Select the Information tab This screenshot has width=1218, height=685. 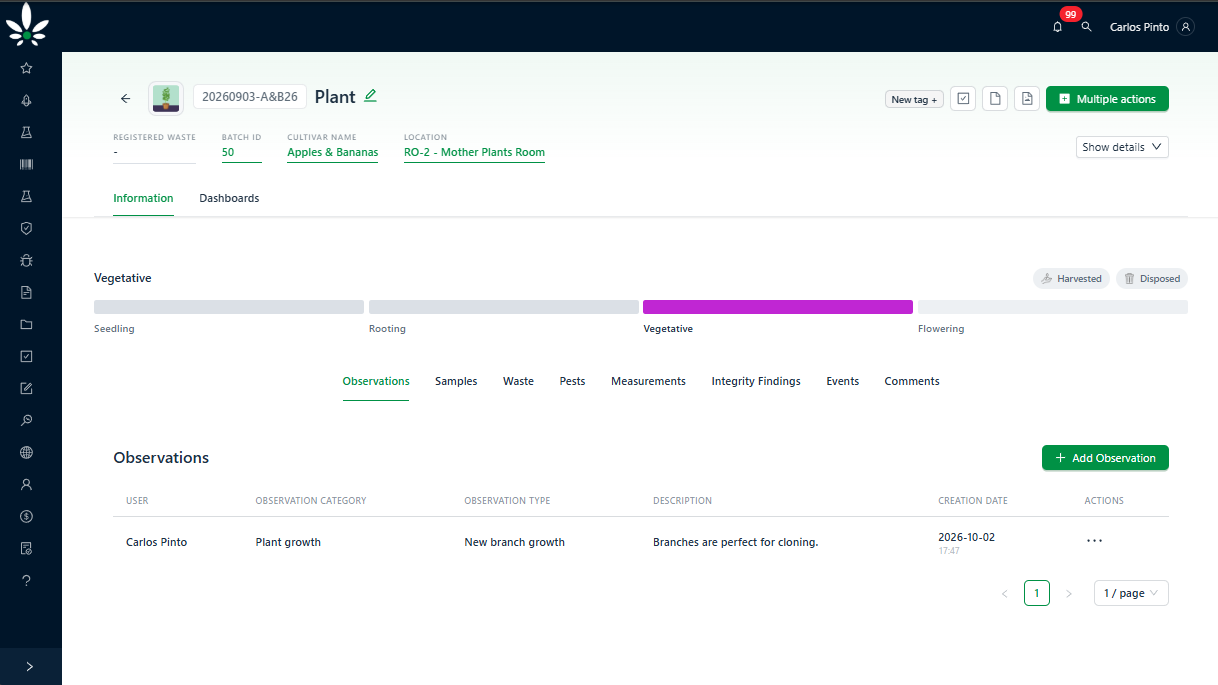pyautogui.click(x=143, y=198)
